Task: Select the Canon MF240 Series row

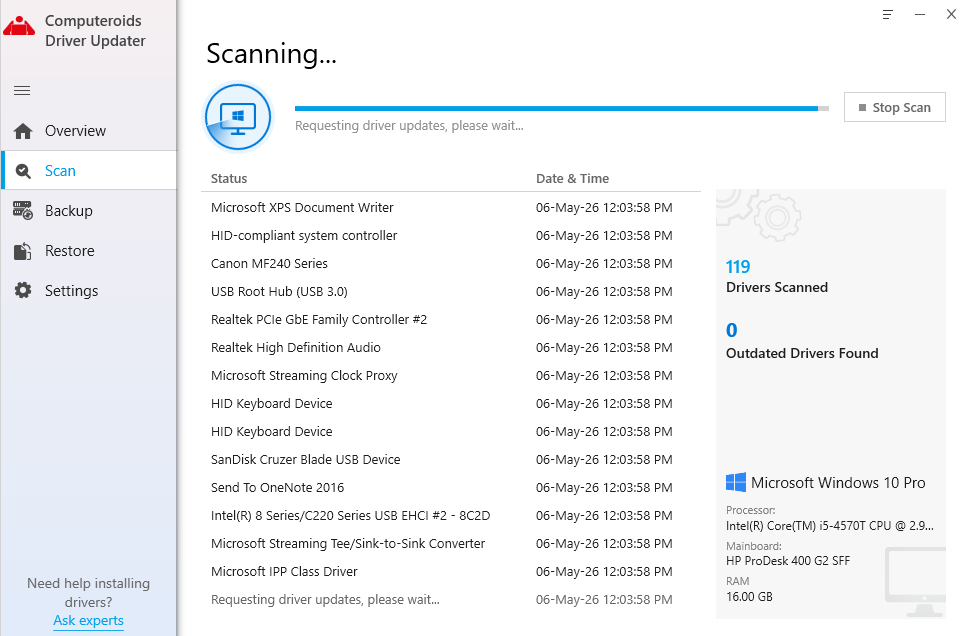Action: point(451,264)
